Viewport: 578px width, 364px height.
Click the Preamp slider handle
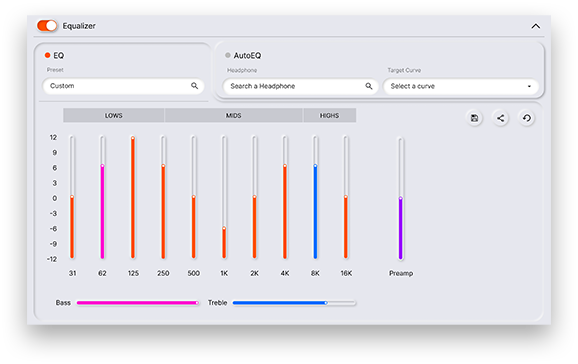click(x=400, y=198)
